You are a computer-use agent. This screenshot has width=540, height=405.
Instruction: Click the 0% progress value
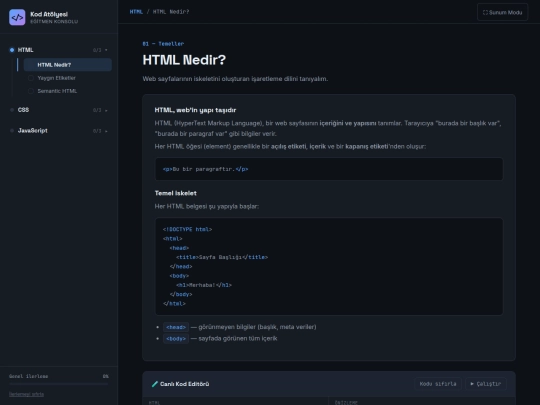(x=105, y=376)
